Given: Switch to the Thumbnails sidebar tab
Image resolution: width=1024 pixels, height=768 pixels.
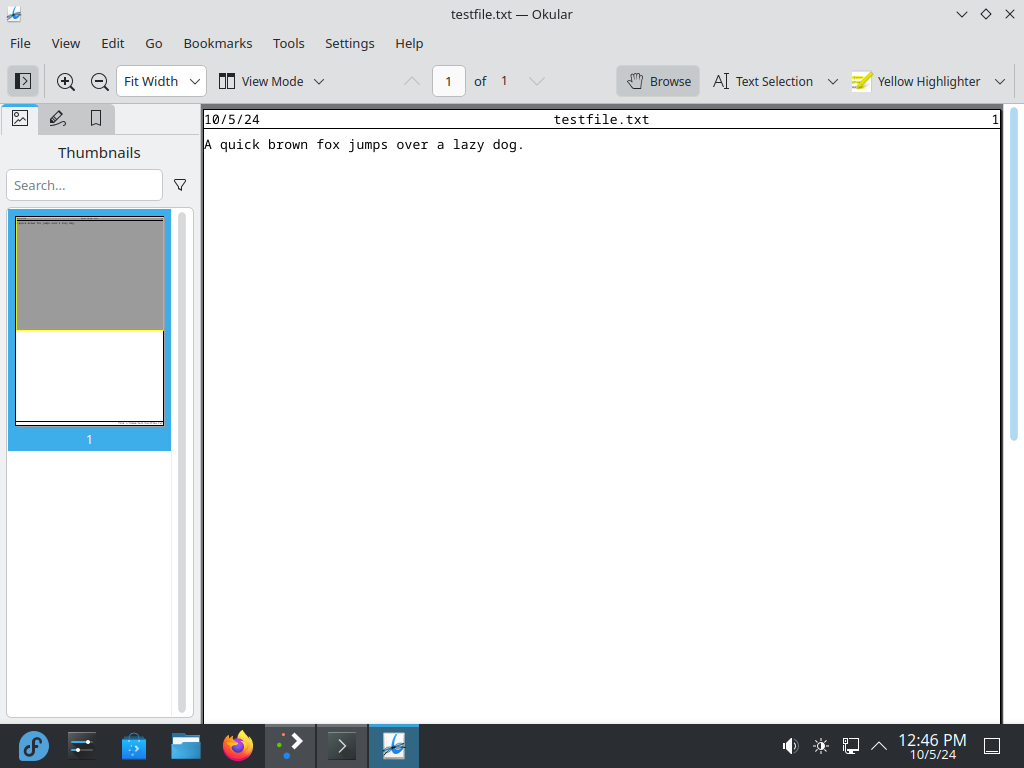Looking at the screenshot, I should click(20, 118).
